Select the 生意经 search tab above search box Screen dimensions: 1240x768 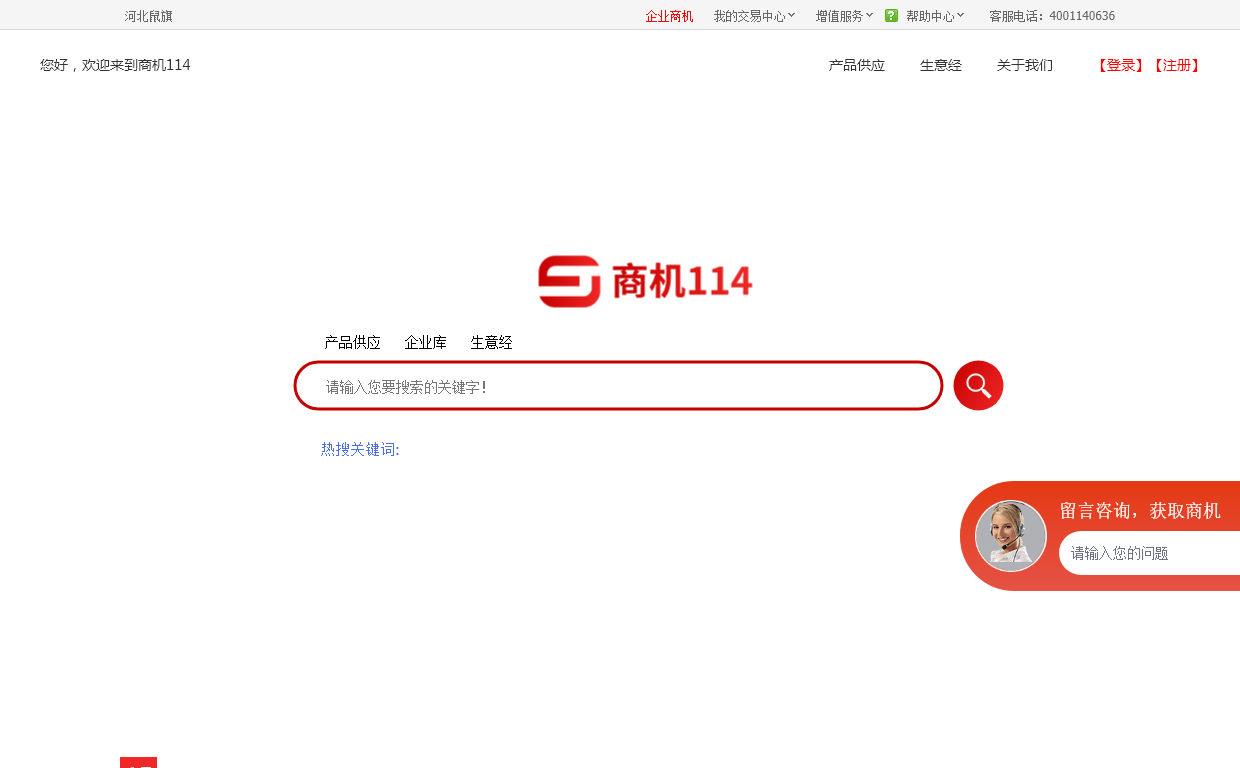click(491, 342)
